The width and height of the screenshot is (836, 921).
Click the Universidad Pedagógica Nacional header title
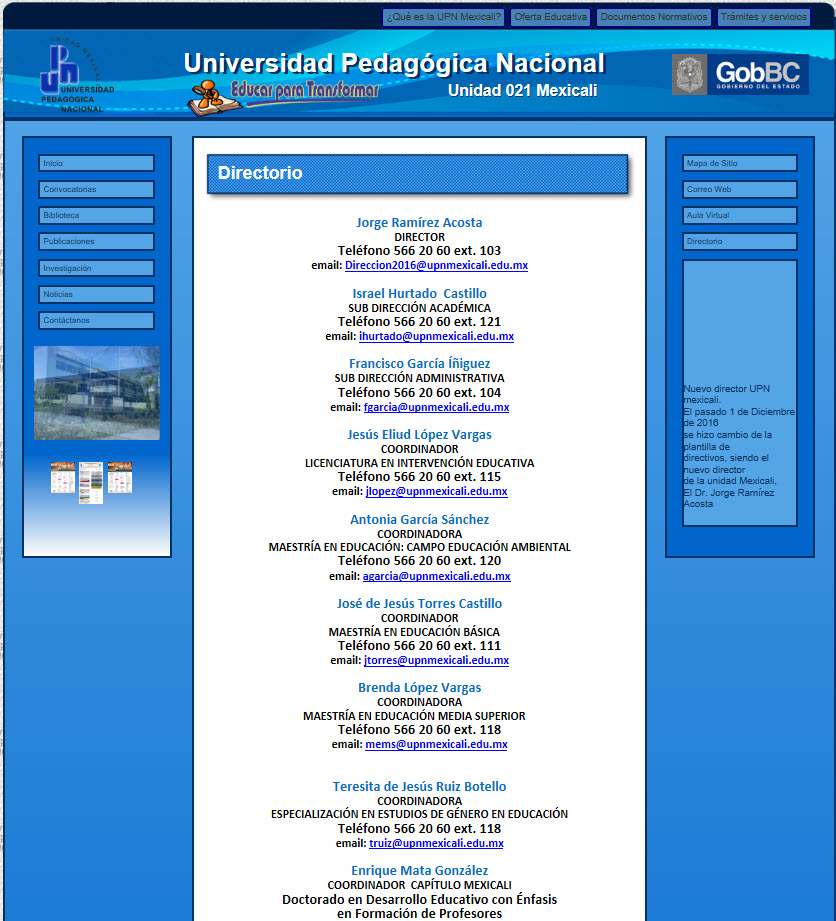pyautogui.click(x=394, y=63)
